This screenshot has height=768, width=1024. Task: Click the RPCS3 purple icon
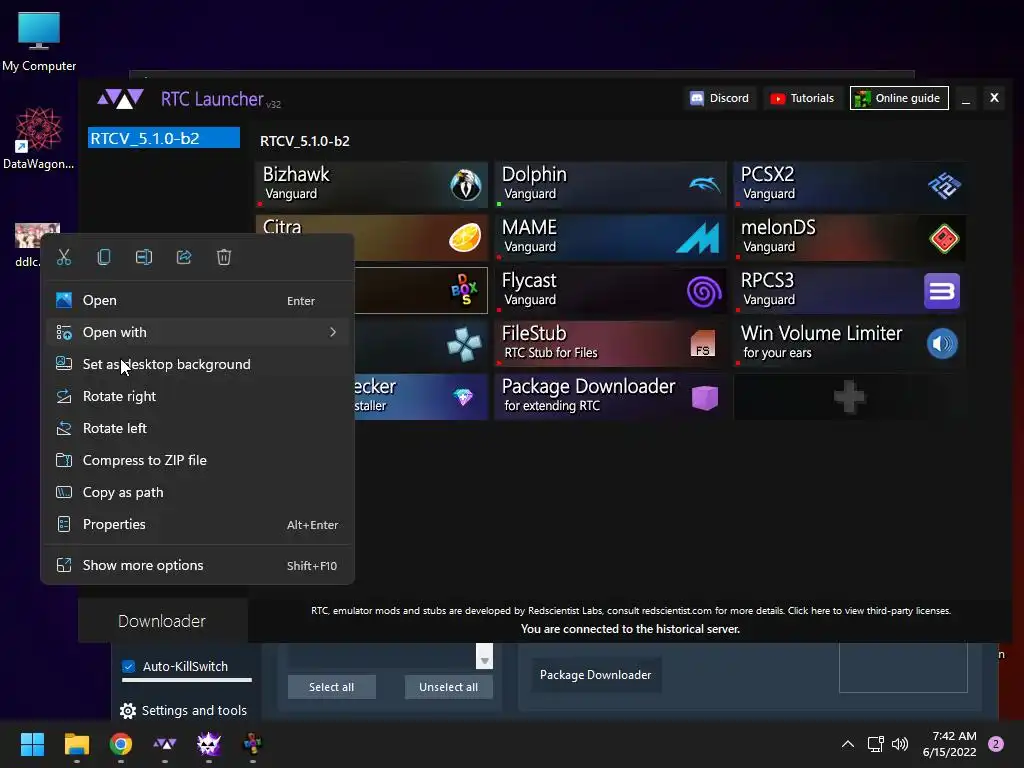coord(942,291)
